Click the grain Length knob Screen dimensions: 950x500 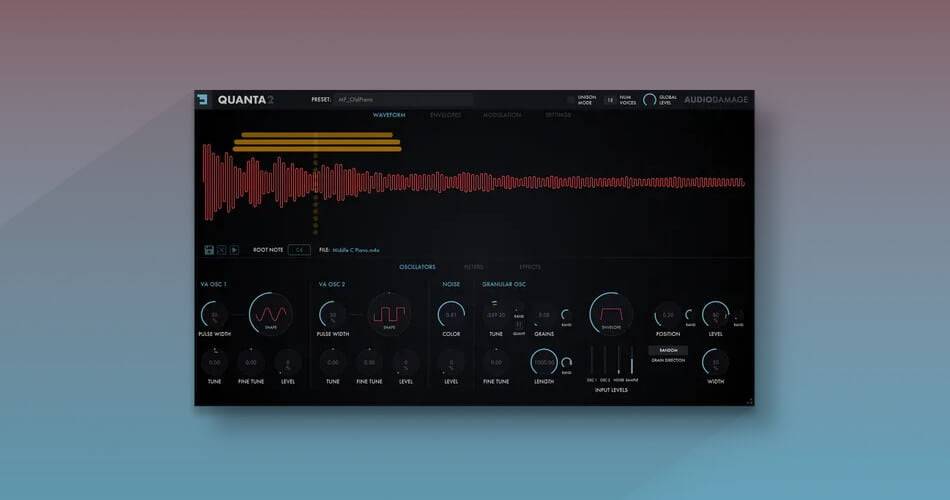tap(544, 362)
